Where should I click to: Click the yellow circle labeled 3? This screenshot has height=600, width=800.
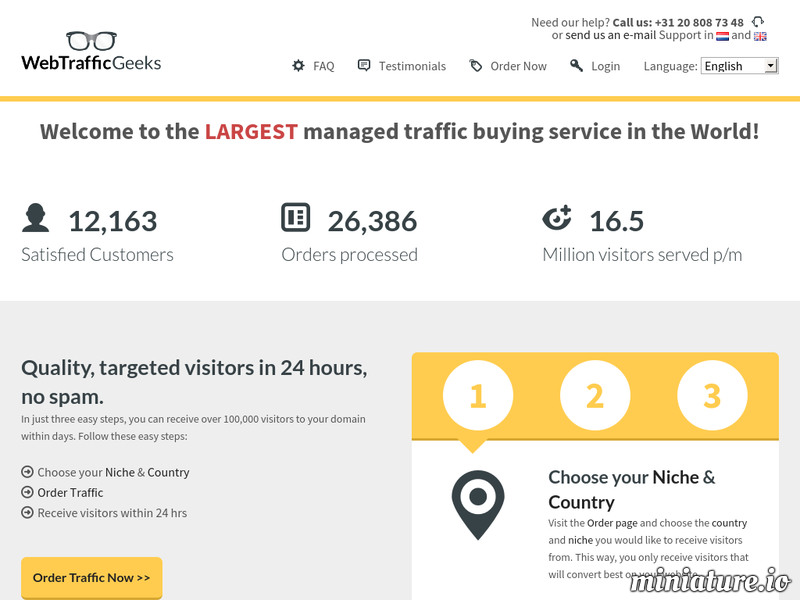[713, 395]
